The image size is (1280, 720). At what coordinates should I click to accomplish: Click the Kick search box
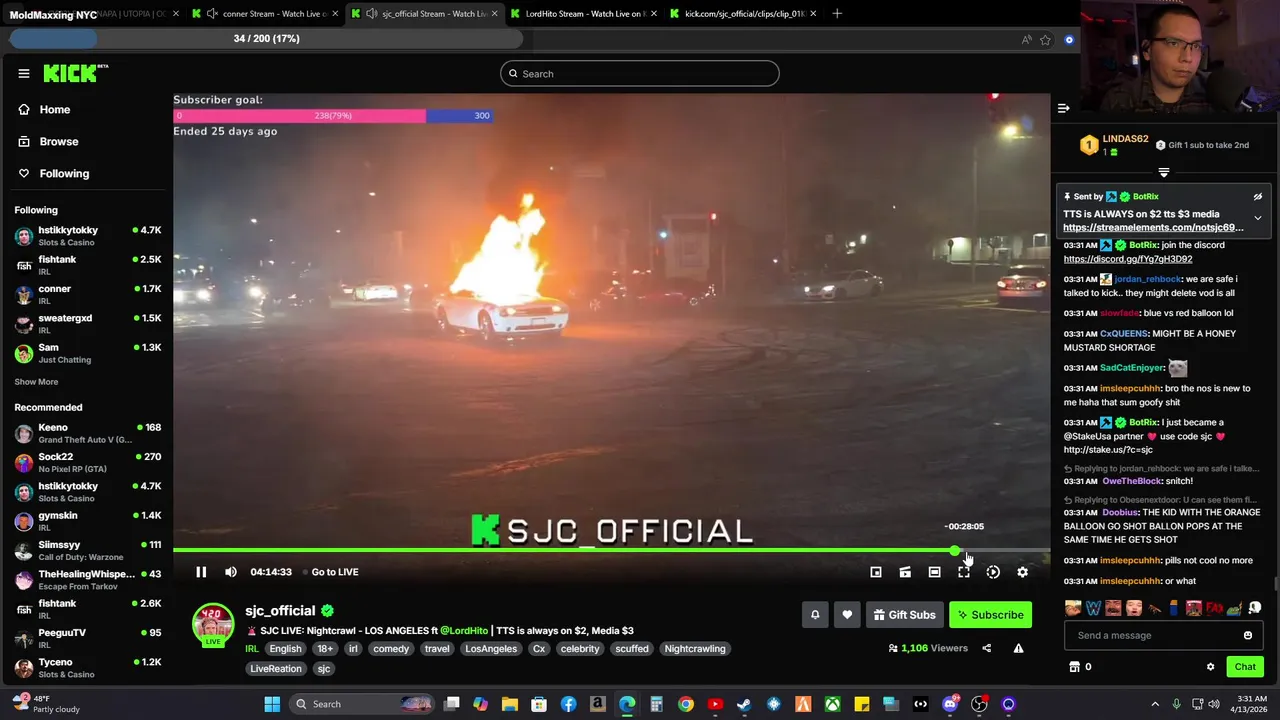640,73
